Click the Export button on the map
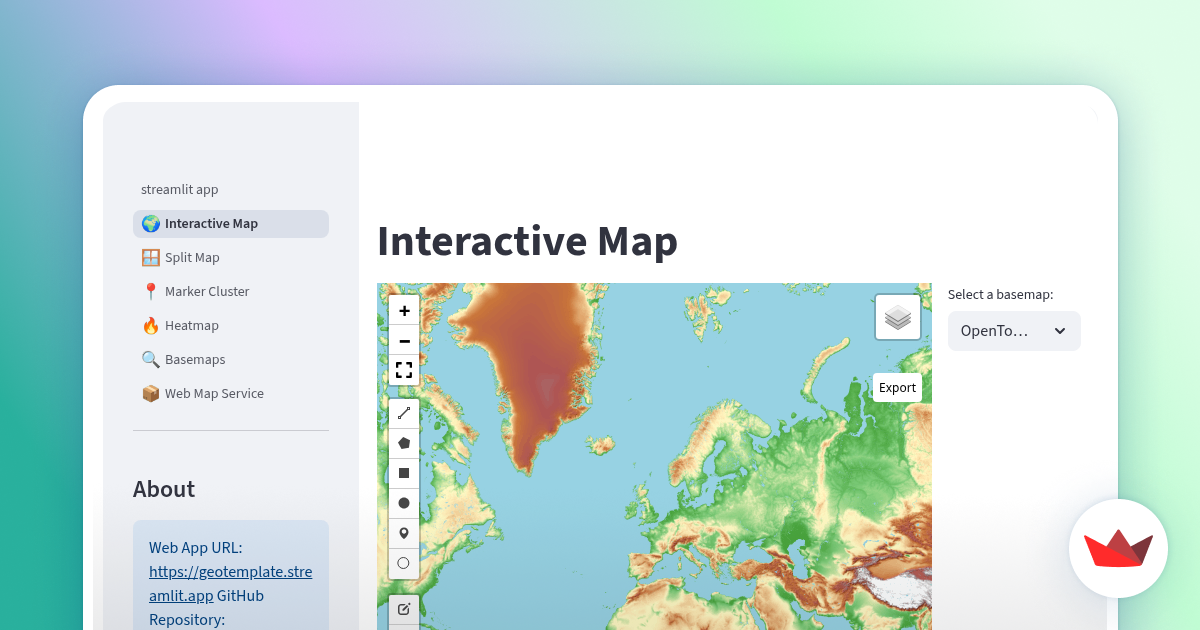The height and width of the screenshot is (630, 1200). pyautogui.click(x=896, y=387)
